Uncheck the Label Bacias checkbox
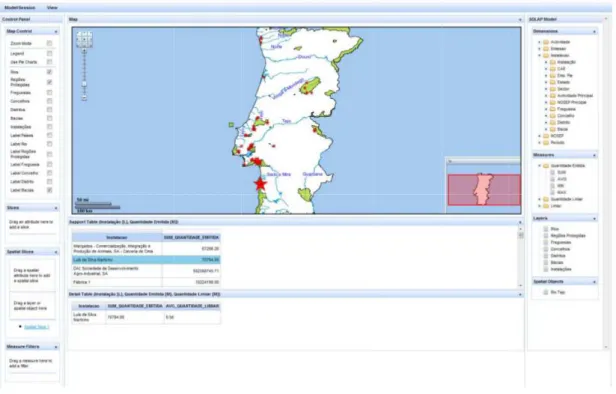The height and width of the screenshot is (394, 616). pyautogui.click(x=49, y=190)
